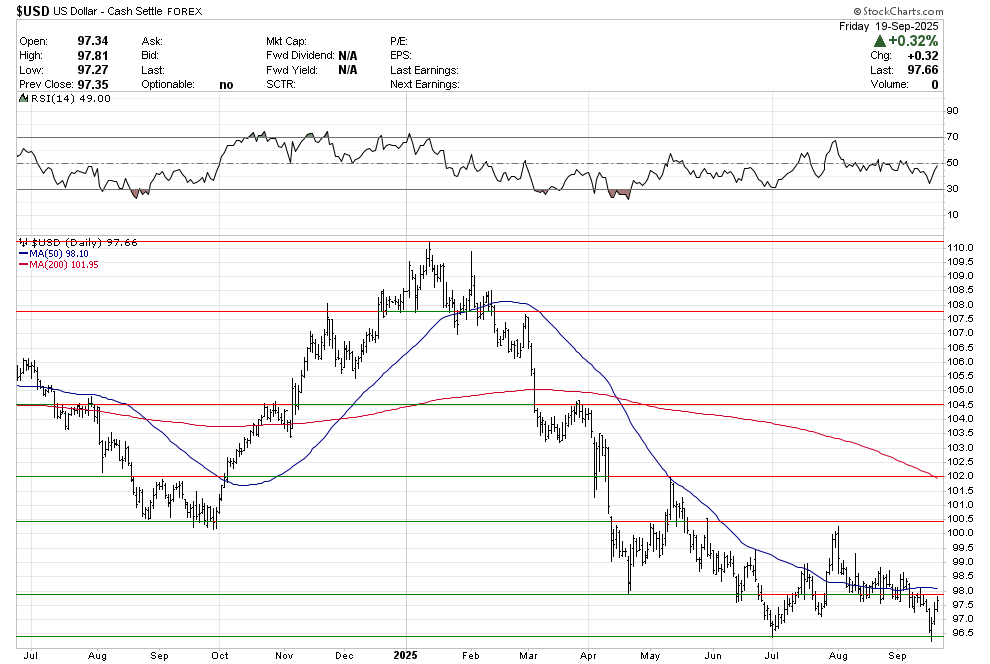The height and width of the screenshot is (664, 990).
Task: Toggle visibility of the MA(50) overlay
Action: (60, 253)
